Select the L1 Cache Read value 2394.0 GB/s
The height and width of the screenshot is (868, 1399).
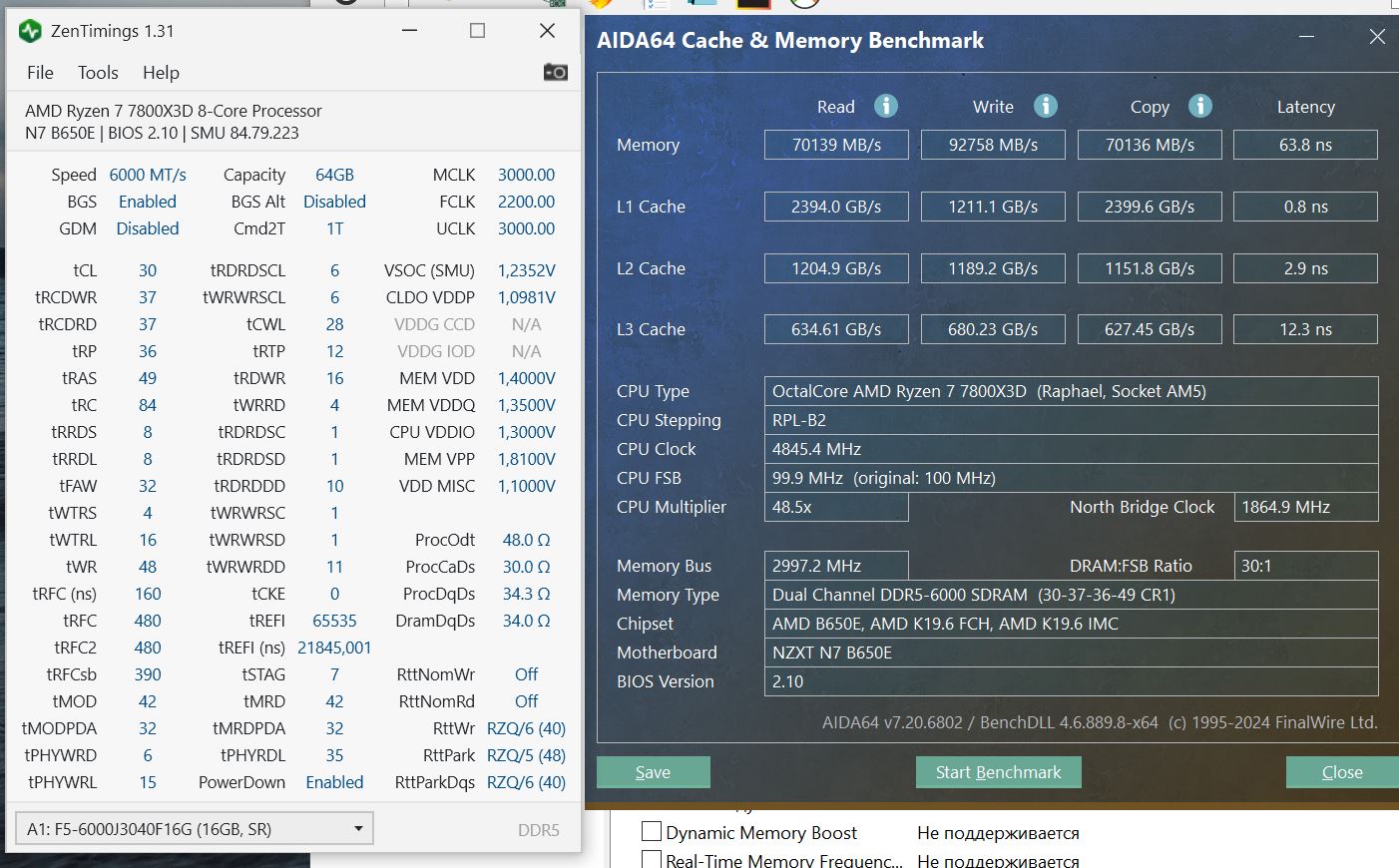tap(836, 207)
